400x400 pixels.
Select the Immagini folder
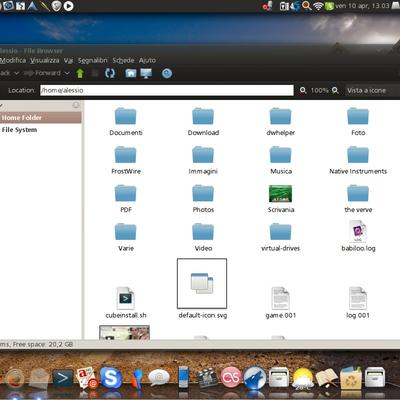pos(203,160)
